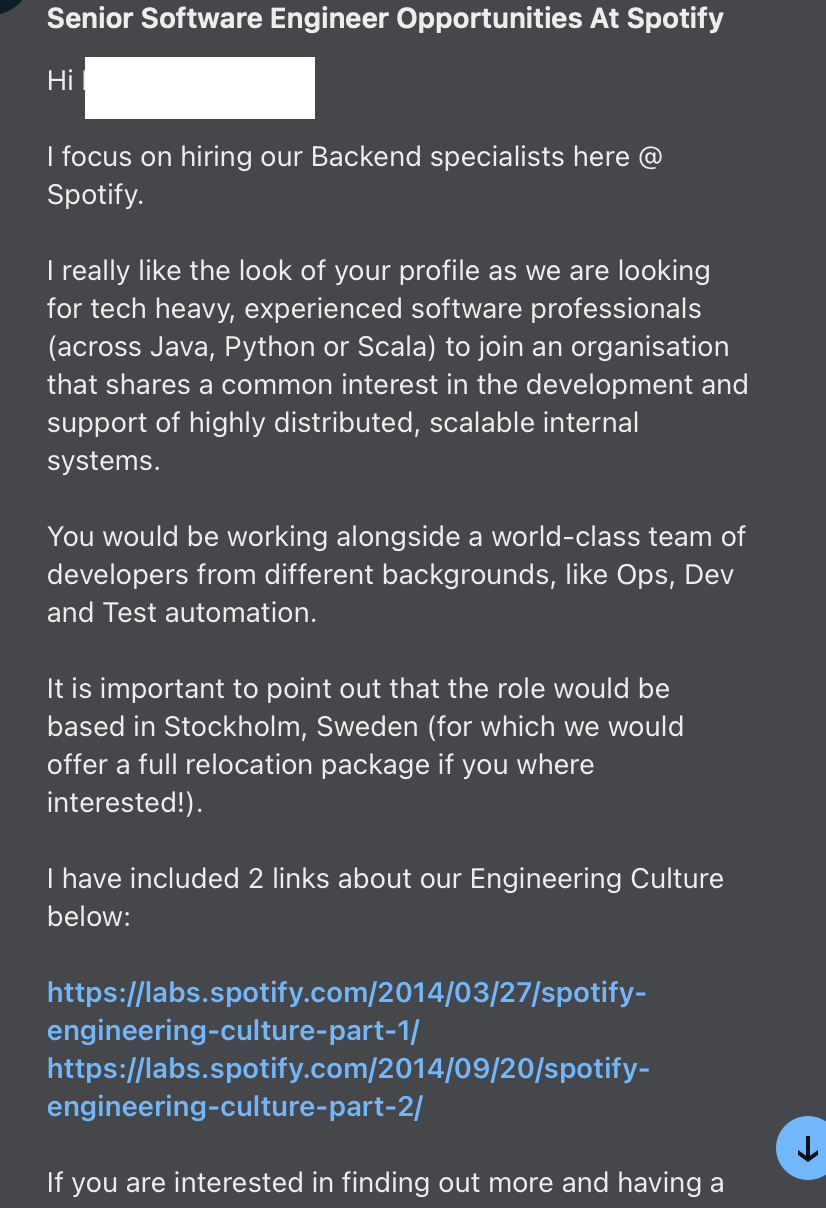The height and width of the screenshot is (1208, 826).
Task: Click the white redacted name box after Hi
Action: [x=200, y=88]
